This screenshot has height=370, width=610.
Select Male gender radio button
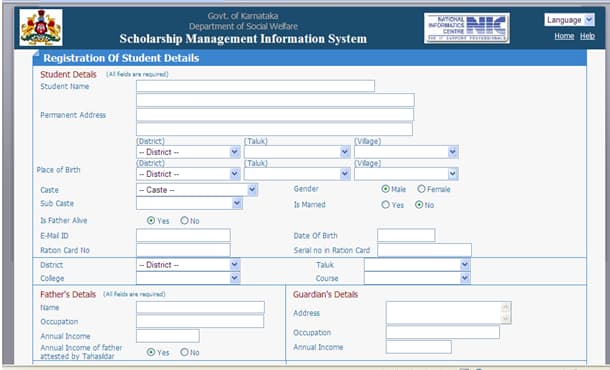(386, 189)
